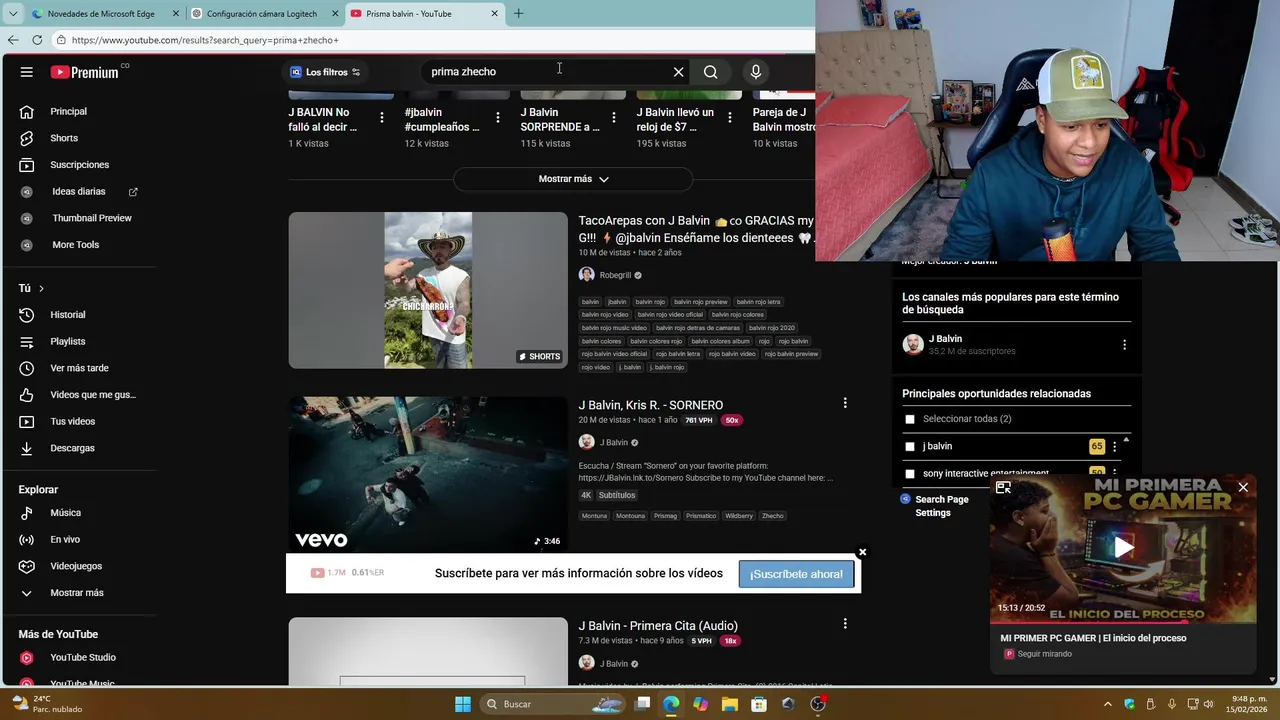Screen dimensions: 1280x720
Task: Play the MI PRIMER PC GAMER miniplayer
Action: click(1124, 547)
